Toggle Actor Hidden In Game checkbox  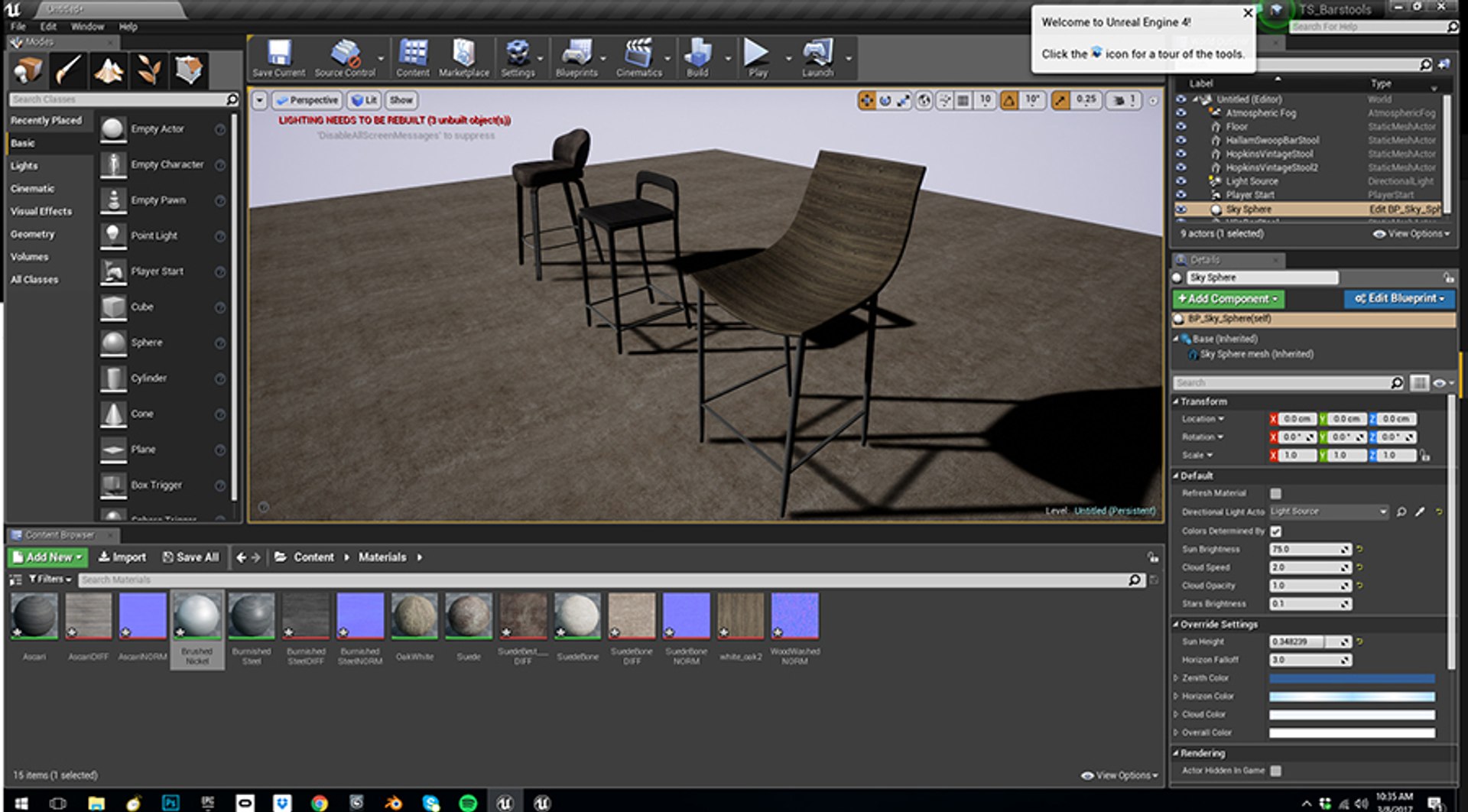[1275, 771]
